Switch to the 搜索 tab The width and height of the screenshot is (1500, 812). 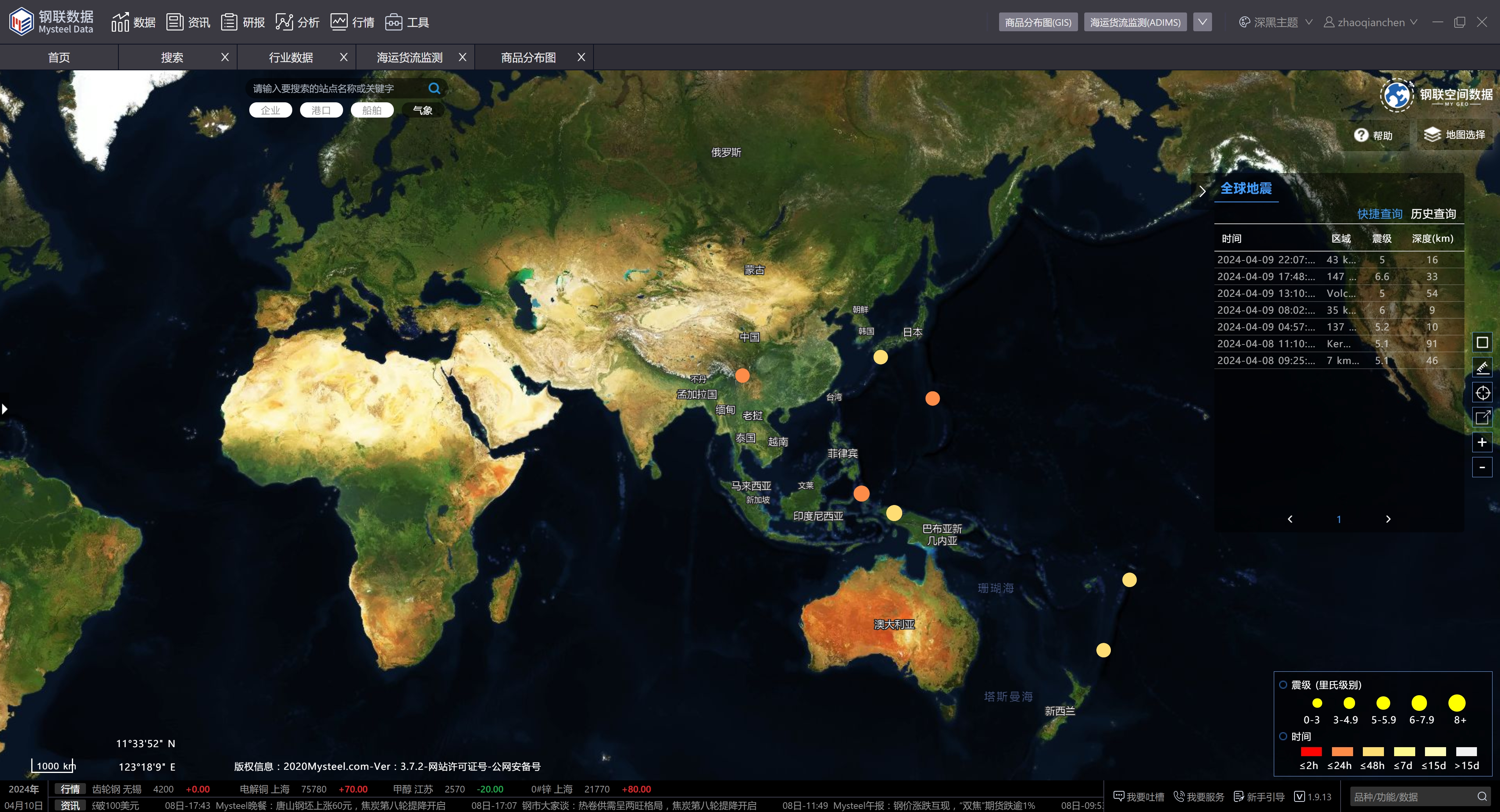tap(172, 58)
